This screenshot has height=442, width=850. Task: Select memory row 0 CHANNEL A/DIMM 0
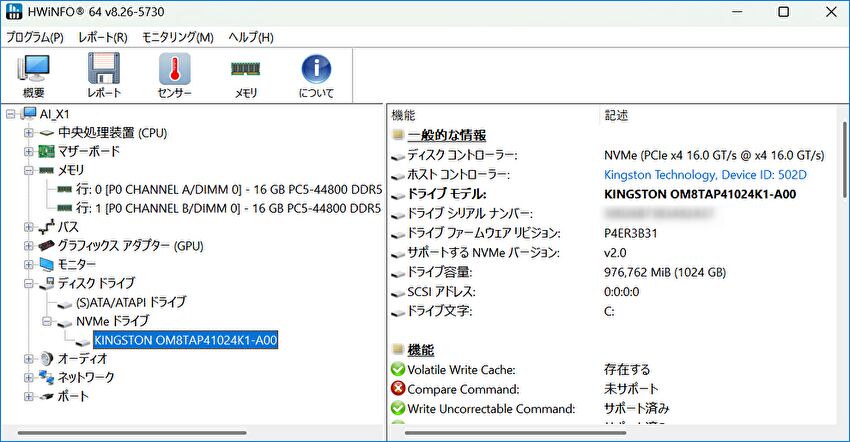coord(229,189)
